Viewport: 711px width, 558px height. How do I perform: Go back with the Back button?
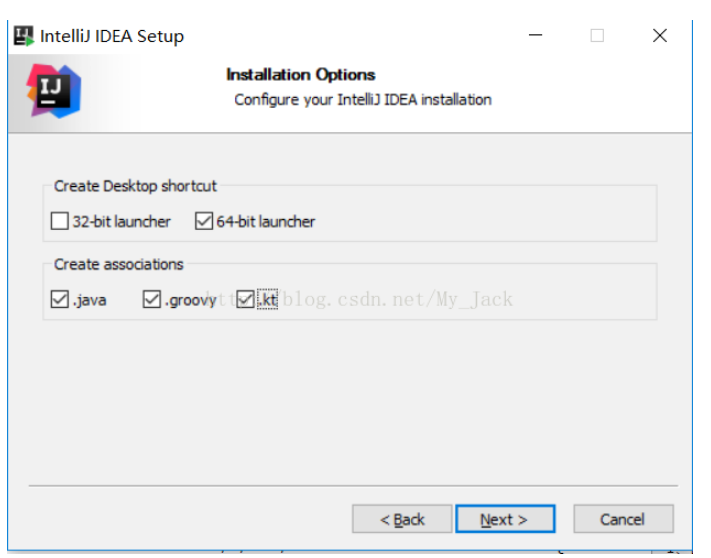402,519
